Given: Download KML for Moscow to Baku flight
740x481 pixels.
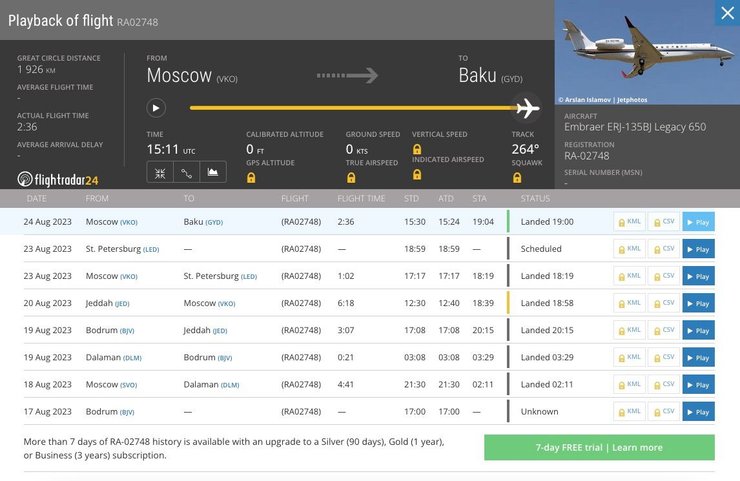Looking at the screenshot, I should [629, 221].
